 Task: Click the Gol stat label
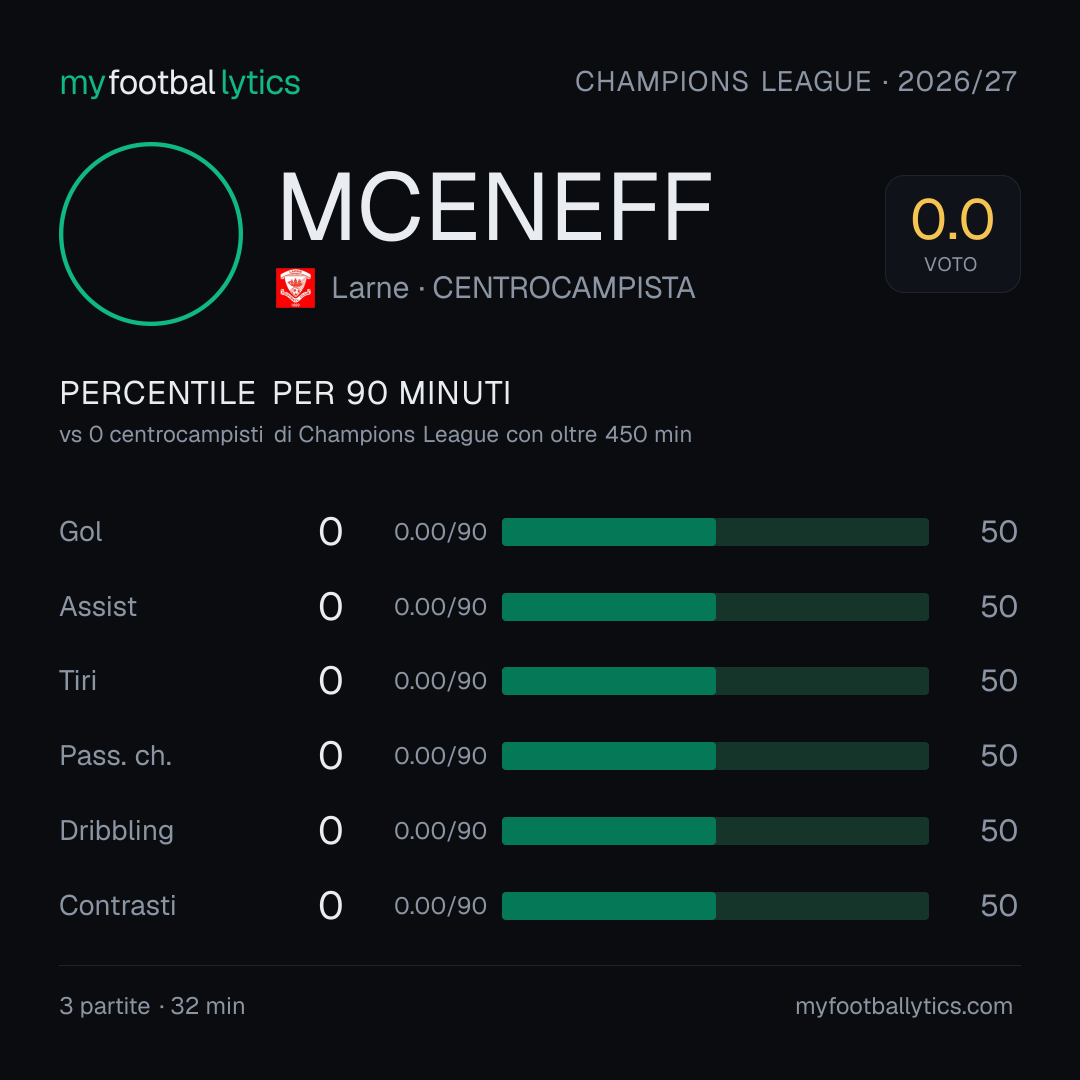pyautogui.click(x=81, y=532)
